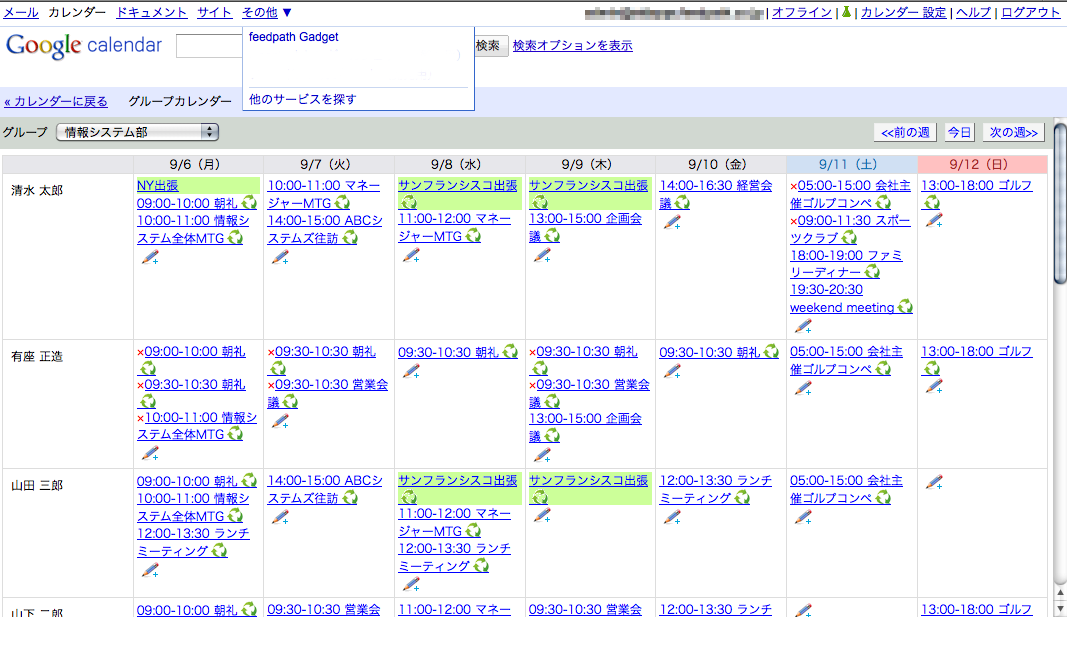This screenshot has height=648, width=1067.
Task: Jump to today with 今日 button
Action: 959,132
